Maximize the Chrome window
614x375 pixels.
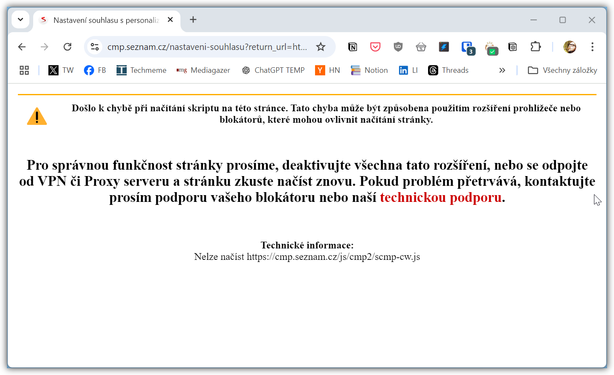(x=563, y=20)
